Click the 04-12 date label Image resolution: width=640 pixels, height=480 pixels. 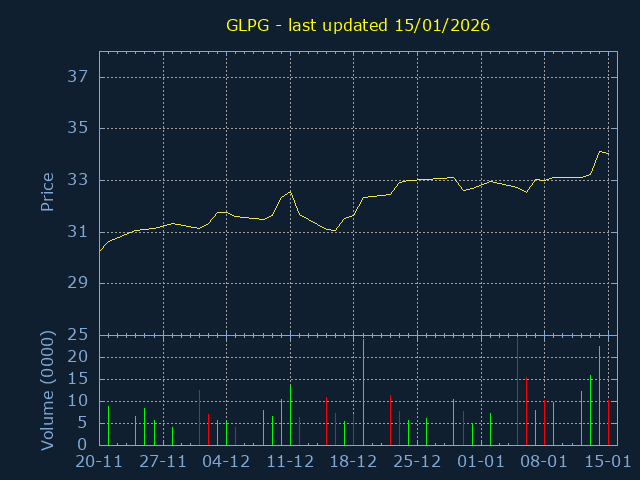click(226, 462)
